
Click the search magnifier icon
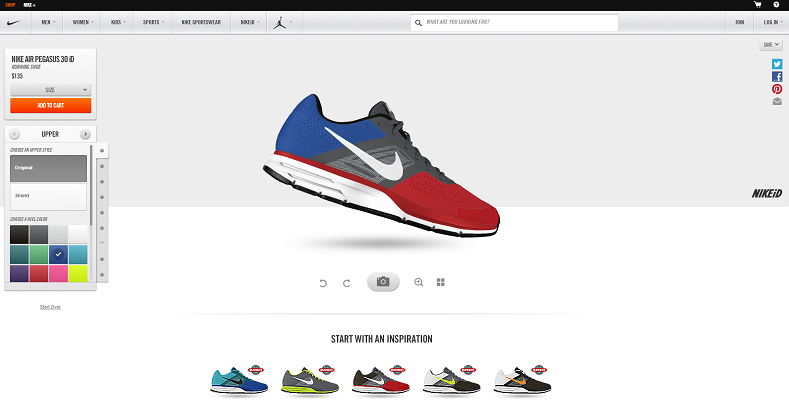[x=418, y=23]
